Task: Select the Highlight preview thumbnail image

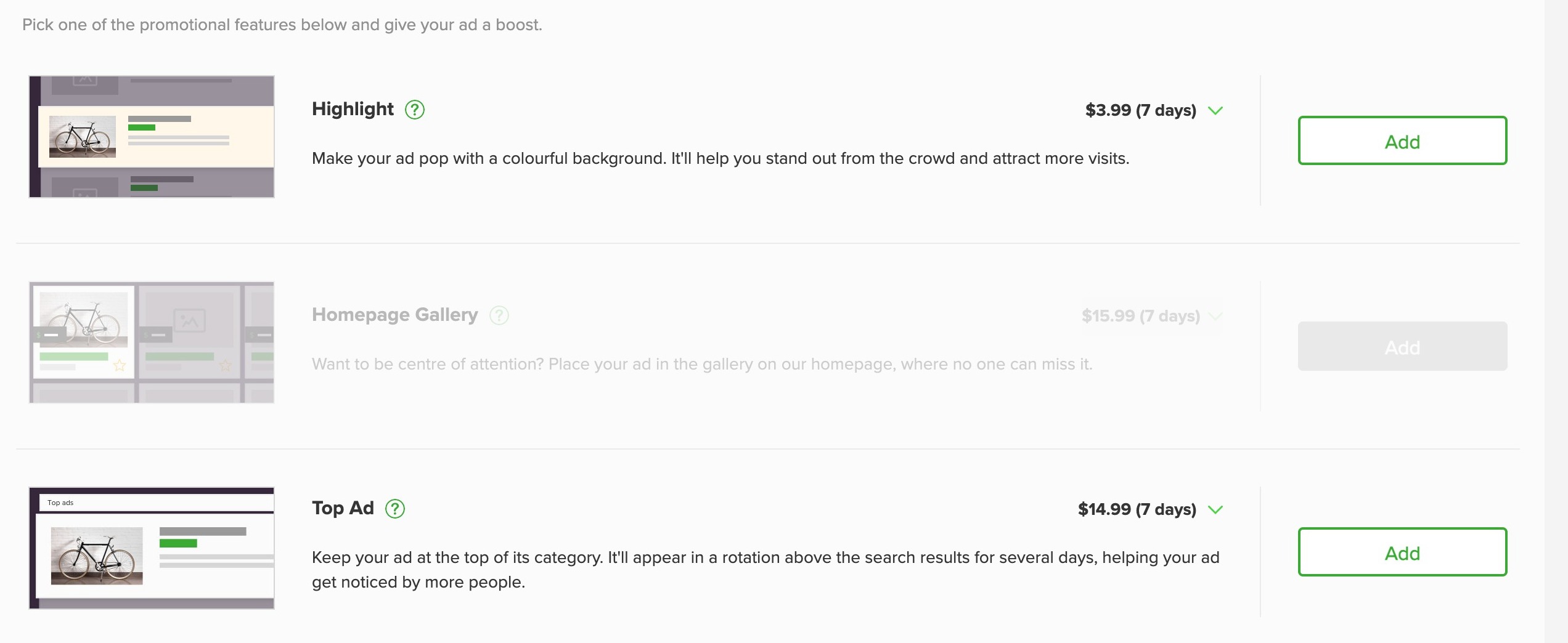Action: (x=152, y=137)
